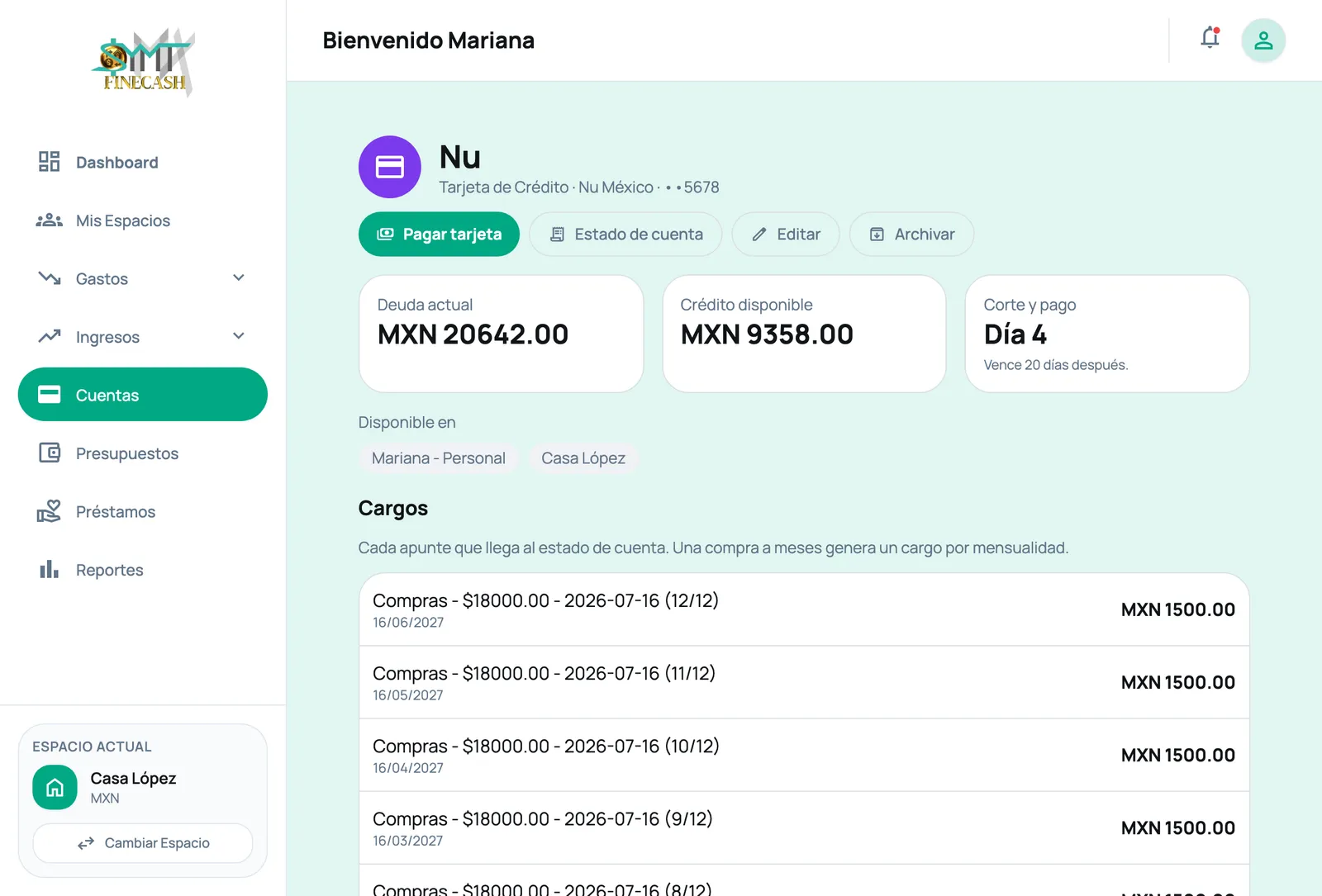Click the Ingresos trending-up icon

coord(50,336)
